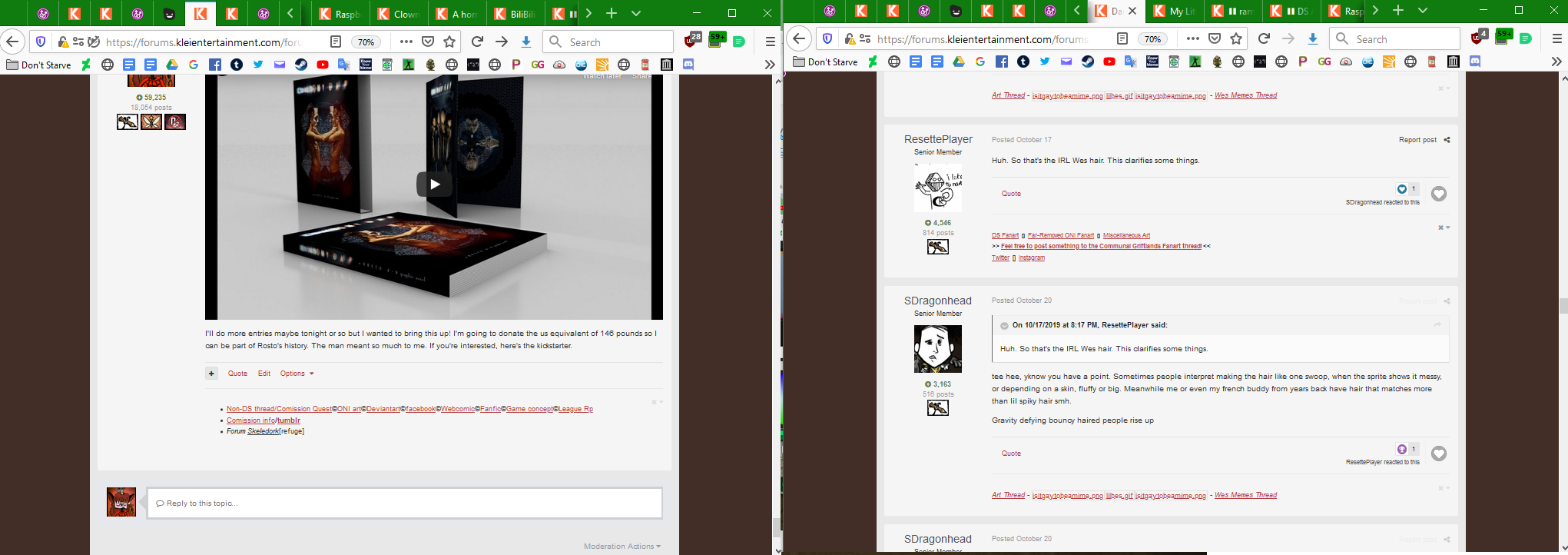Viewport: 1568px width, 555px height.
Task: Click the Downloads arrow icon in right window
Action: (1313, 39)
